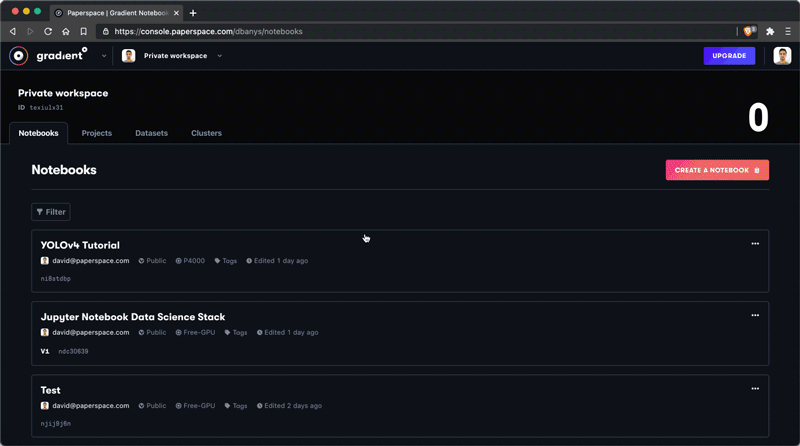
Task: Open the Filter button
Action: (x=51, y=212)
